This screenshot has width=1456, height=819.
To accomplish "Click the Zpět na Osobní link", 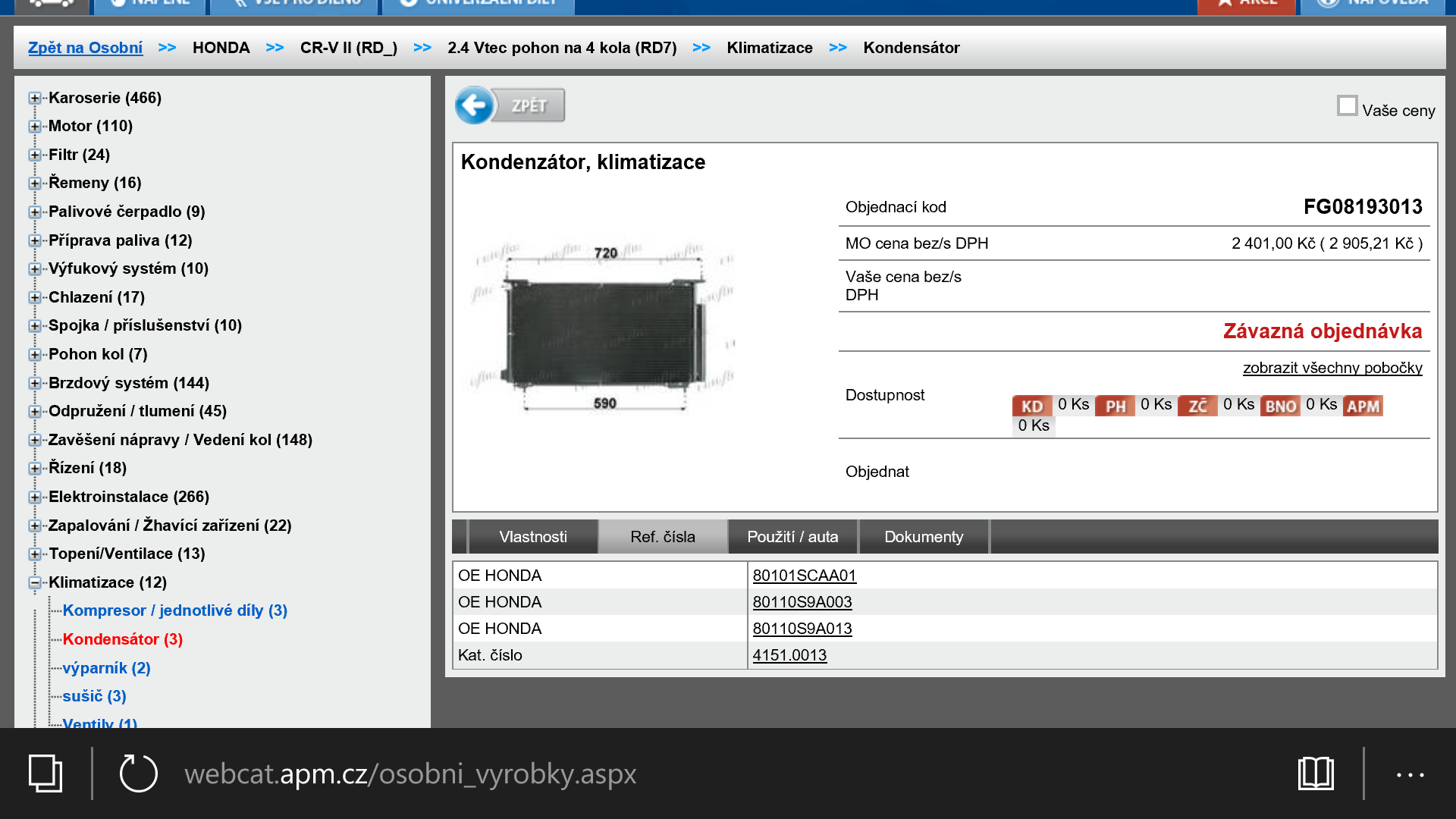I will point(85,48).
